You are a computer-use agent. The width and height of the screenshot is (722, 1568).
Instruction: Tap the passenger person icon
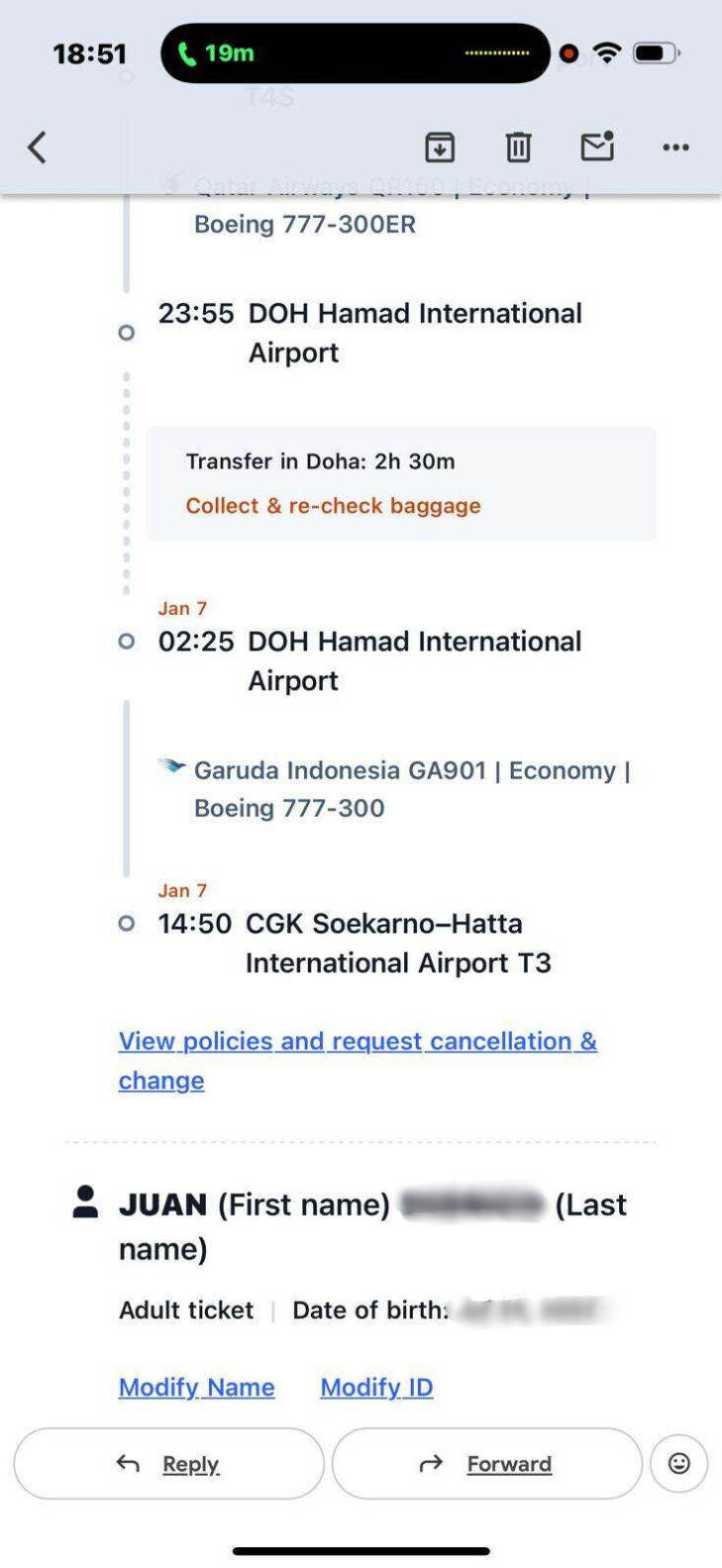coord(86,1202)
